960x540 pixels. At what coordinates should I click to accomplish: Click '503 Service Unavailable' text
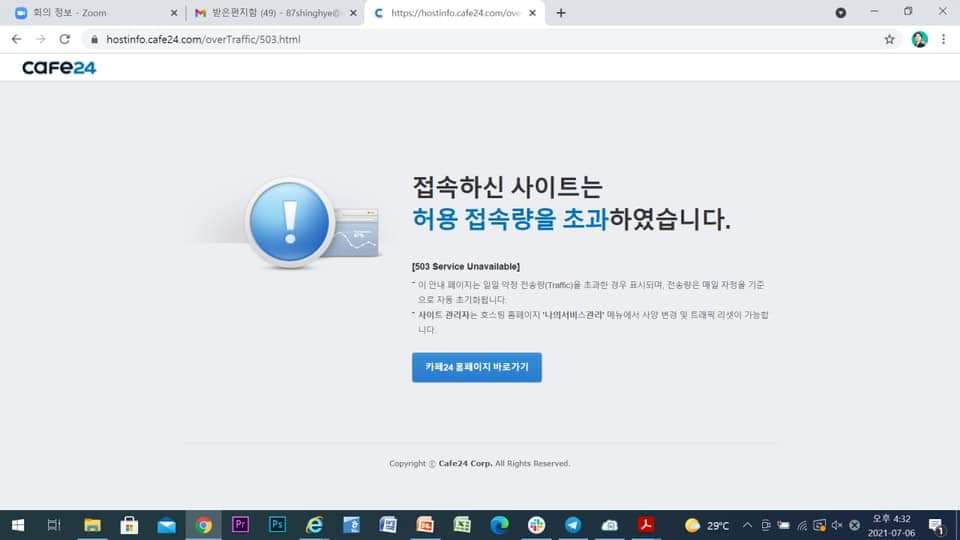coord(466,266)
